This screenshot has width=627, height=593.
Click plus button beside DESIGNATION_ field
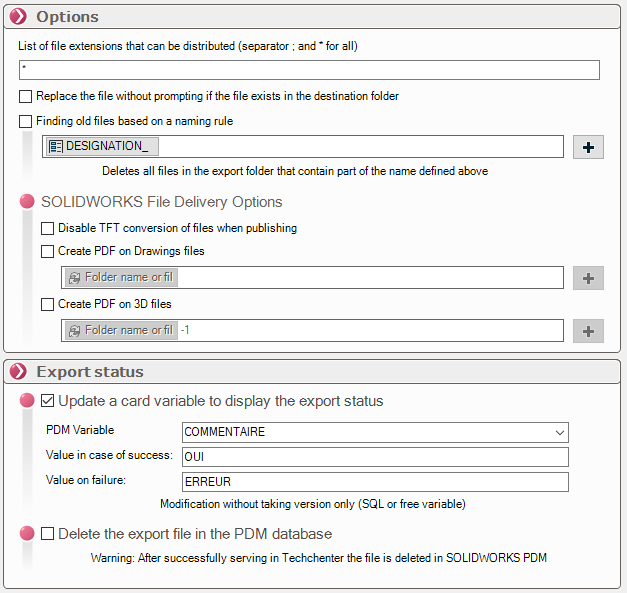tap(588, 147)
